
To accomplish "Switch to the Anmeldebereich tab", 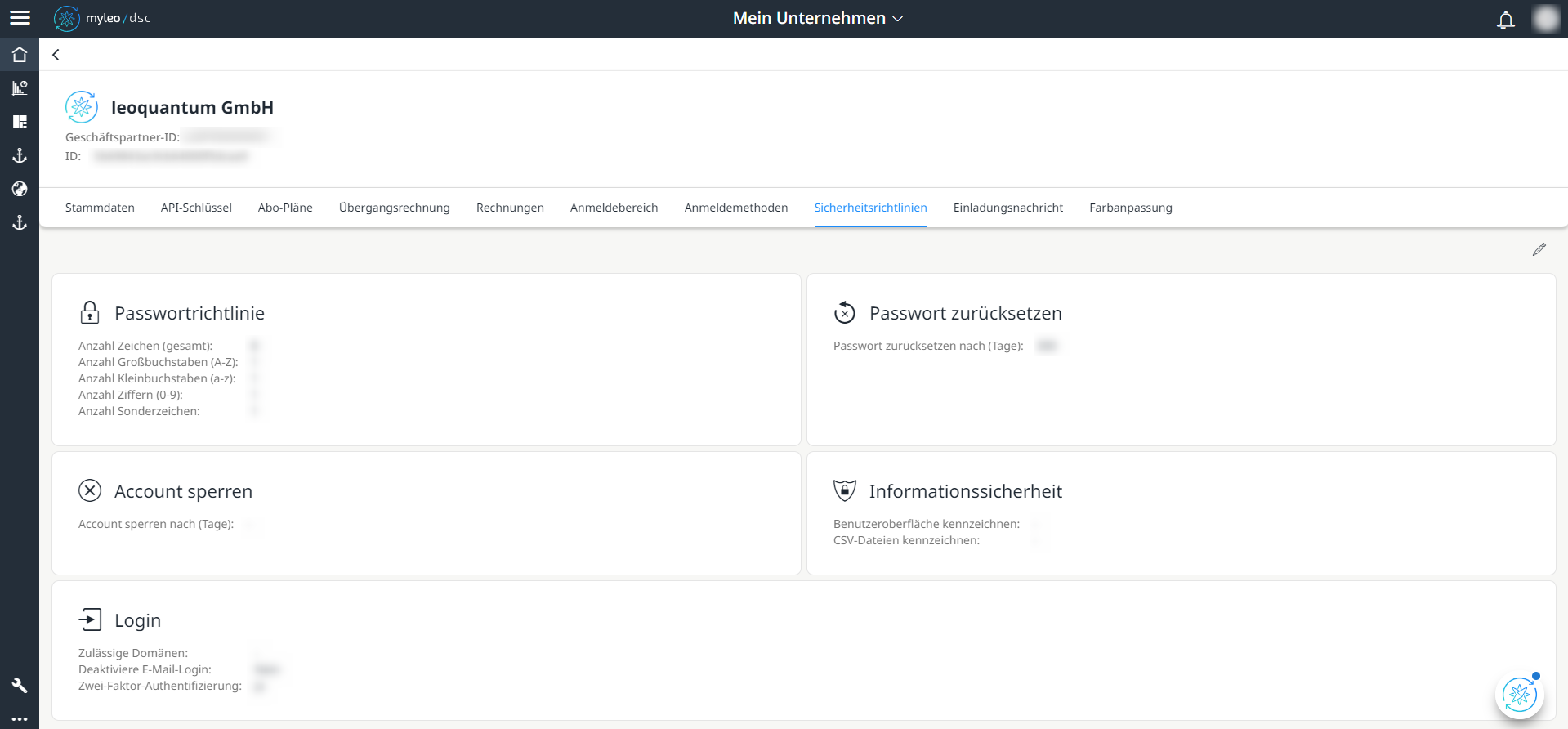I will (x=614, y=208).
